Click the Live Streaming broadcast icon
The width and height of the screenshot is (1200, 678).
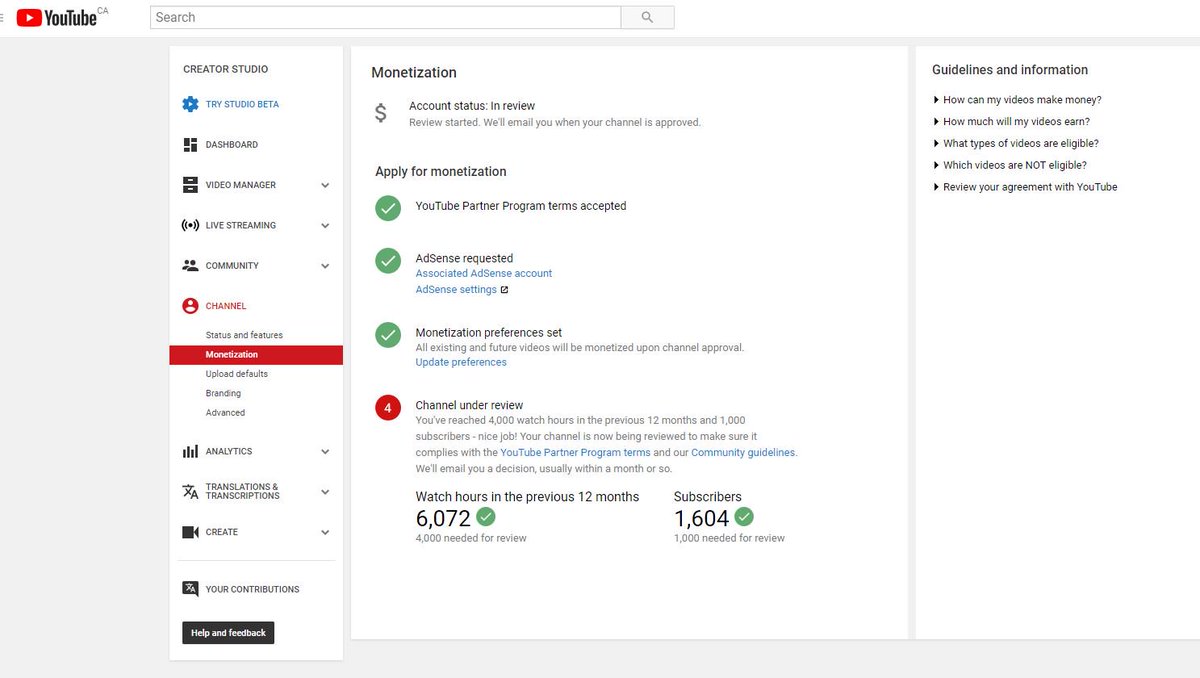190,225
